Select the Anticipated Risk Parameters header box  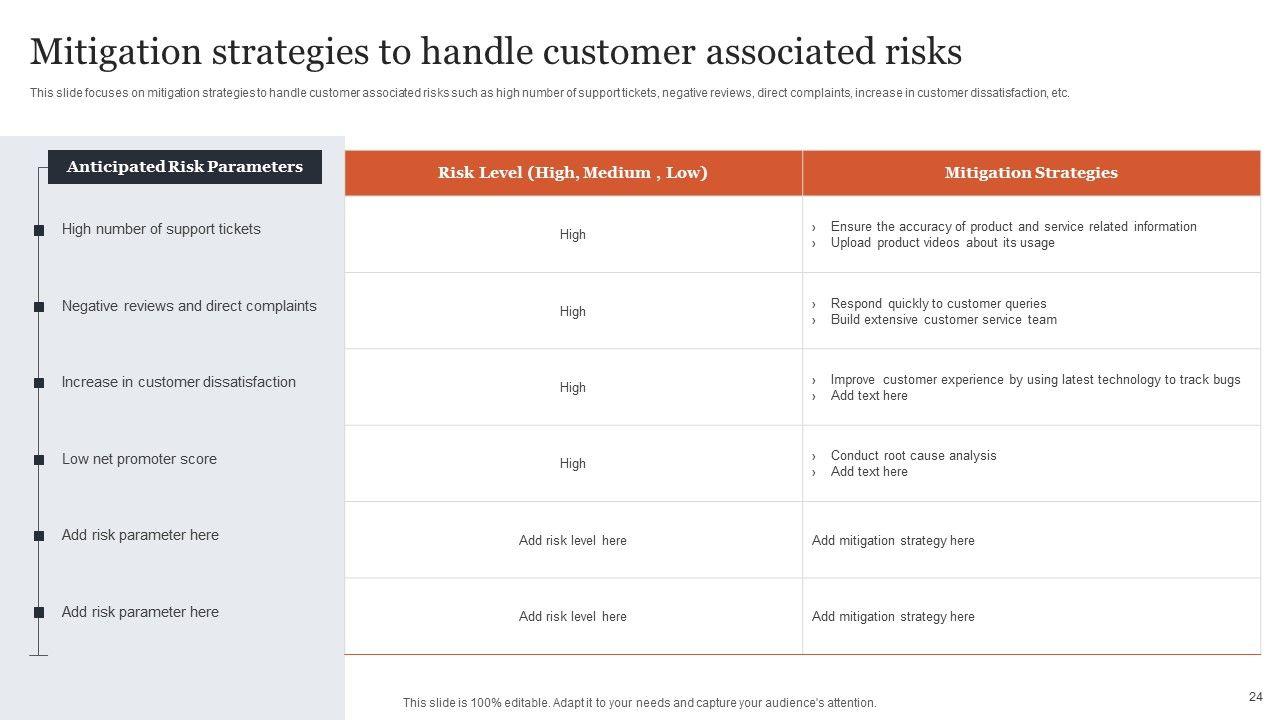[x=185, y=167]
